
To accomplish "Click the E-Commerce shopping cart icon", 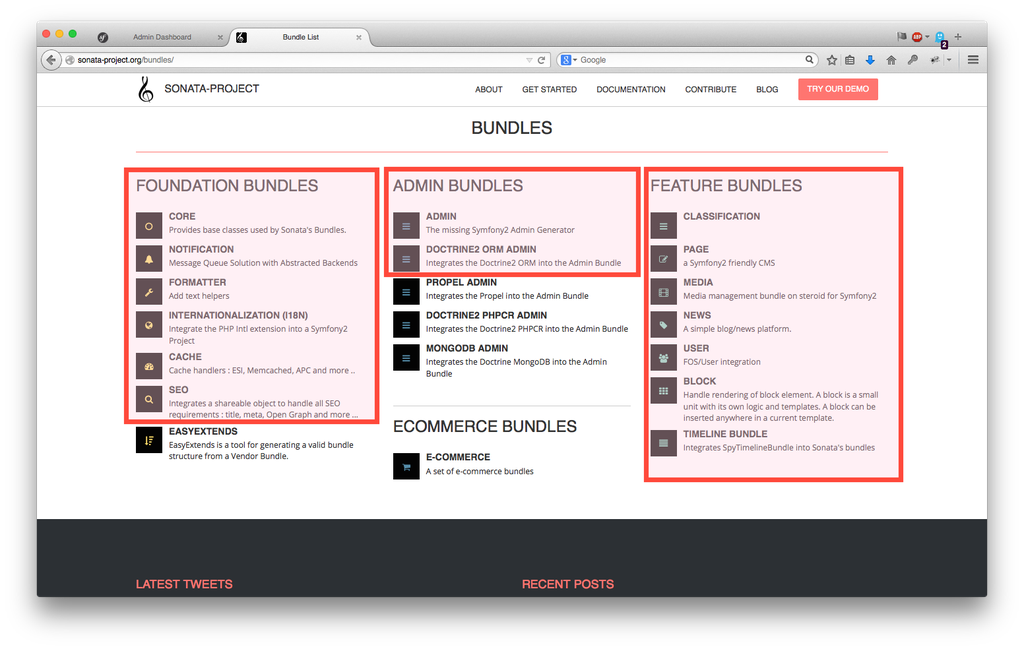I will (x=406, y=466).
